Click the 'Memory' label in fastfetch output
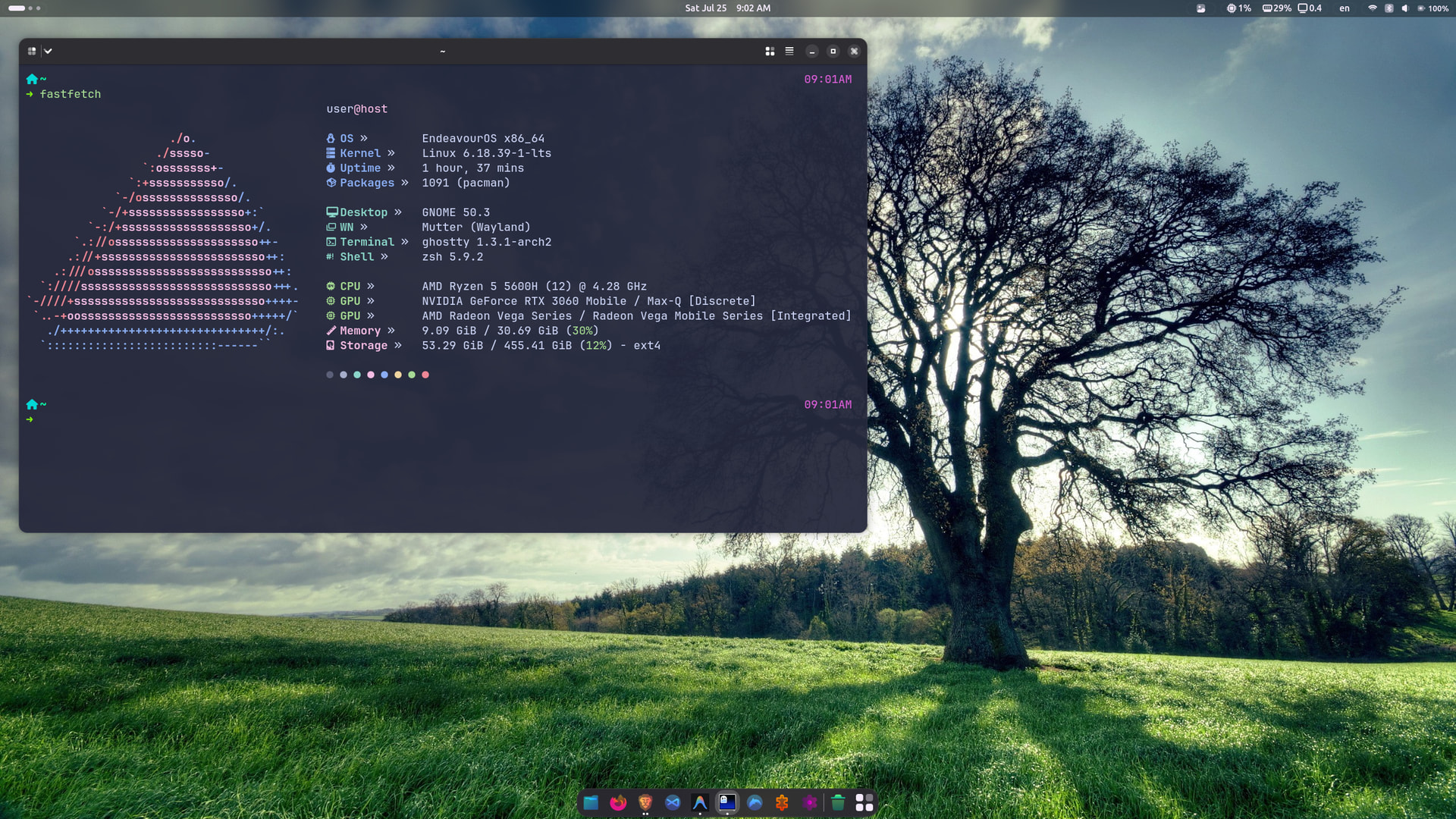This screenshot has height=819, width=1456. point(360,331)
